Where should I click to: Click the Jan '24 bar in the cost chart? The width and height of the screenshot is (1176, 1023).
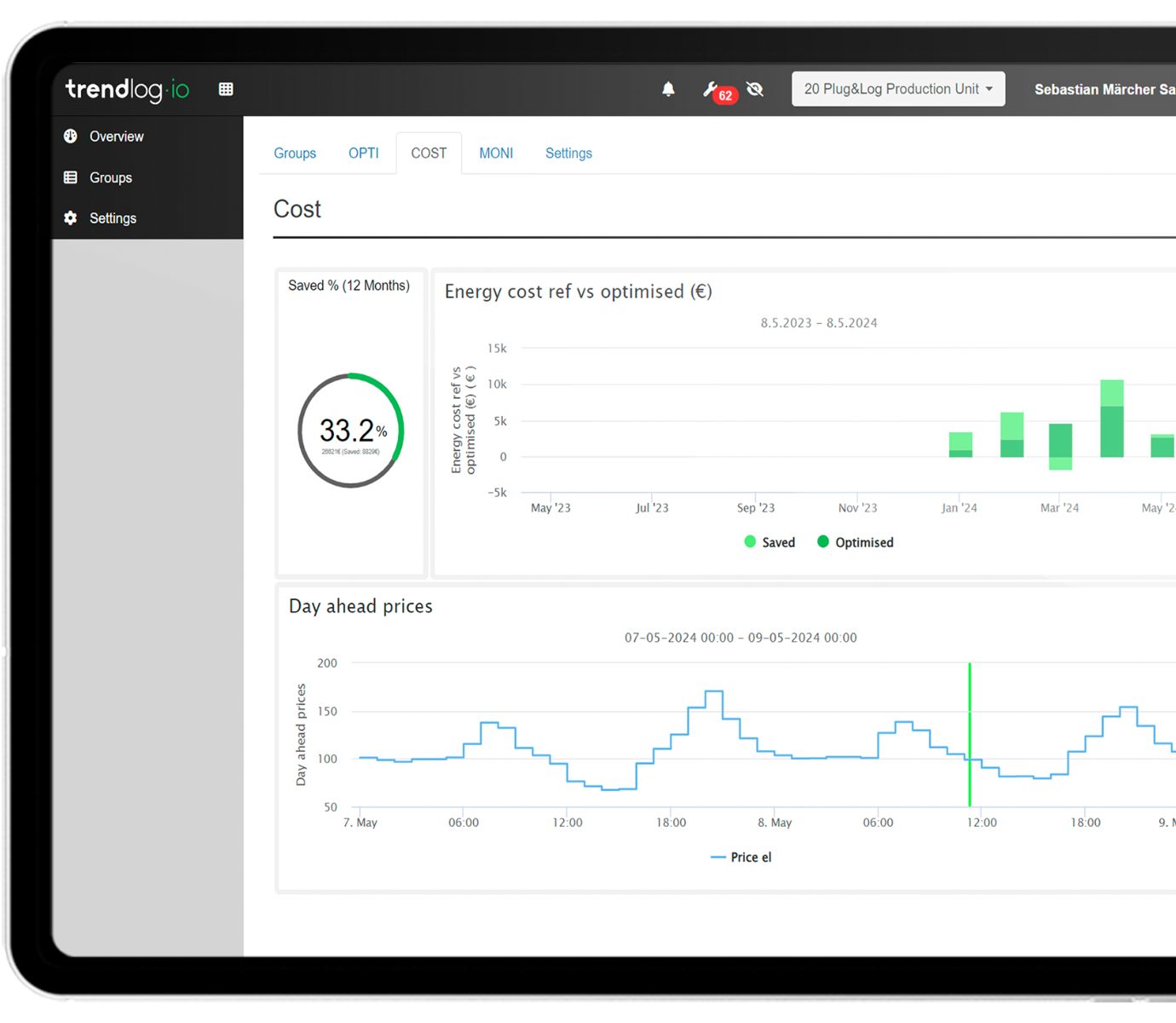tap(960, 445)
